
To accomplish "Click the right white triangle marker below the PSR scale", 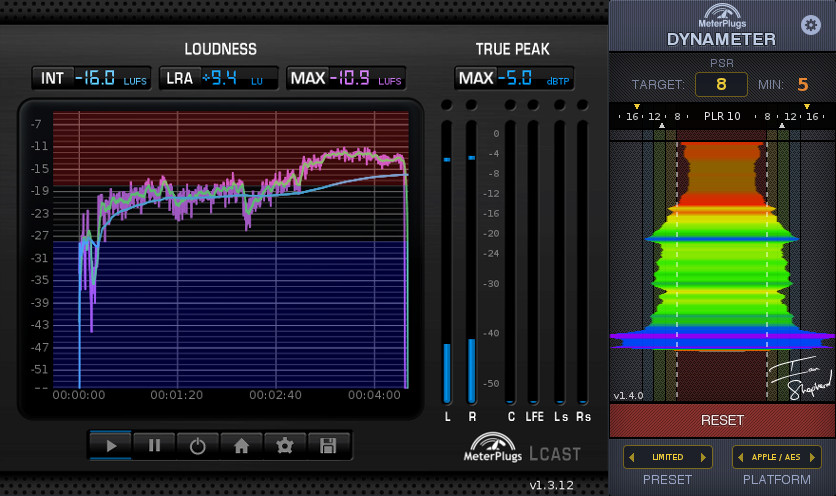I will (x=782, y=126).
